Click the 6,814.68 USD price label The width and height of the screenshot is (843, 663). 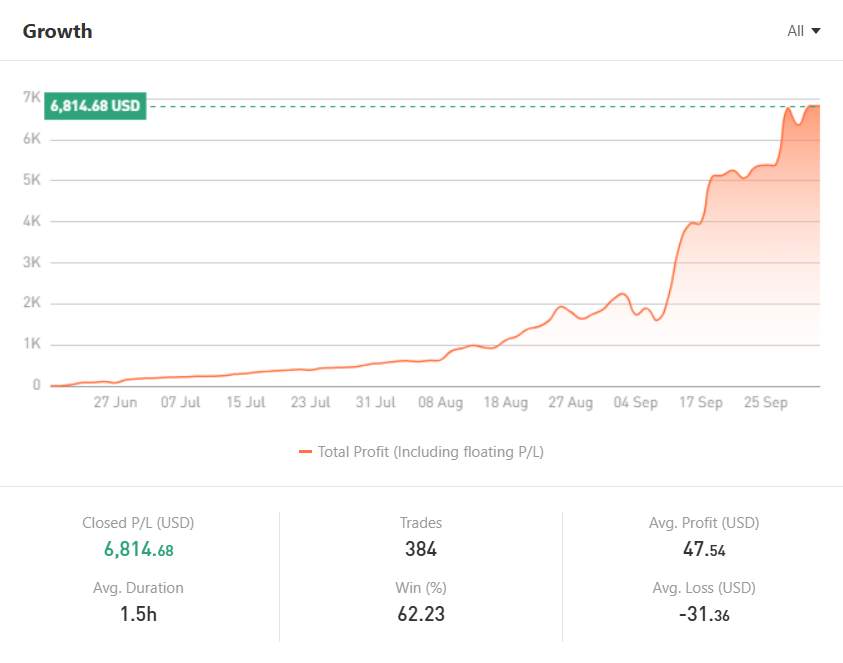coord(96,106)
